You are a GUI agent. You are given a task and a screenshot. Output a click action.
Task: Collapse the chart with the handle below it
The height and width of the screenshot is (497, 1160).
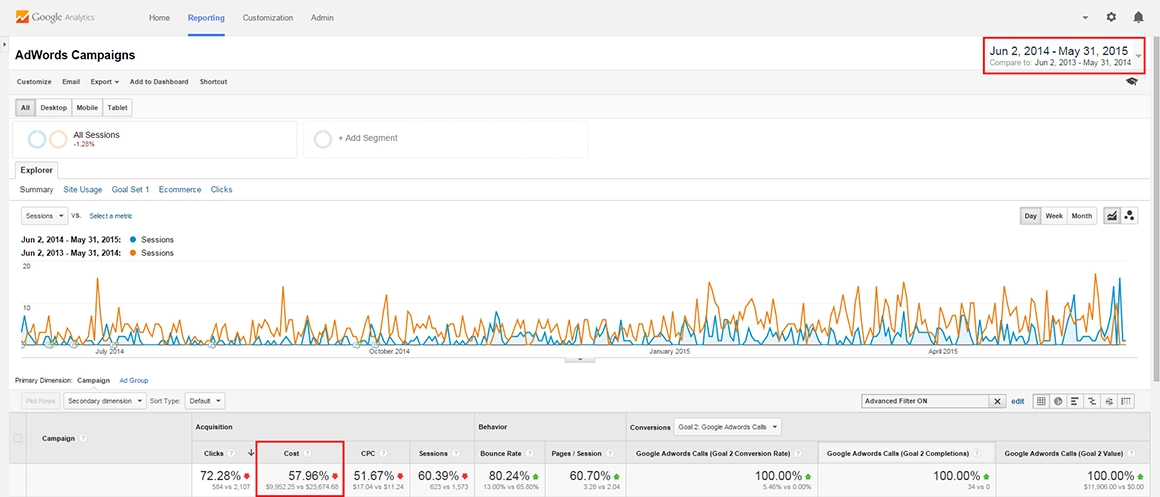(580, 359)
